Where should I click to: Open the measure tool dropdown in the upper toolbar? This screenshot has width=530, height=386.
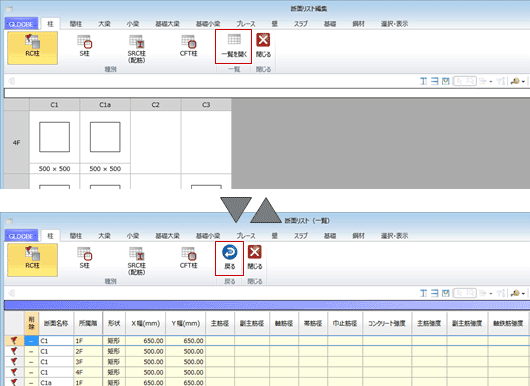pos(523,81)
